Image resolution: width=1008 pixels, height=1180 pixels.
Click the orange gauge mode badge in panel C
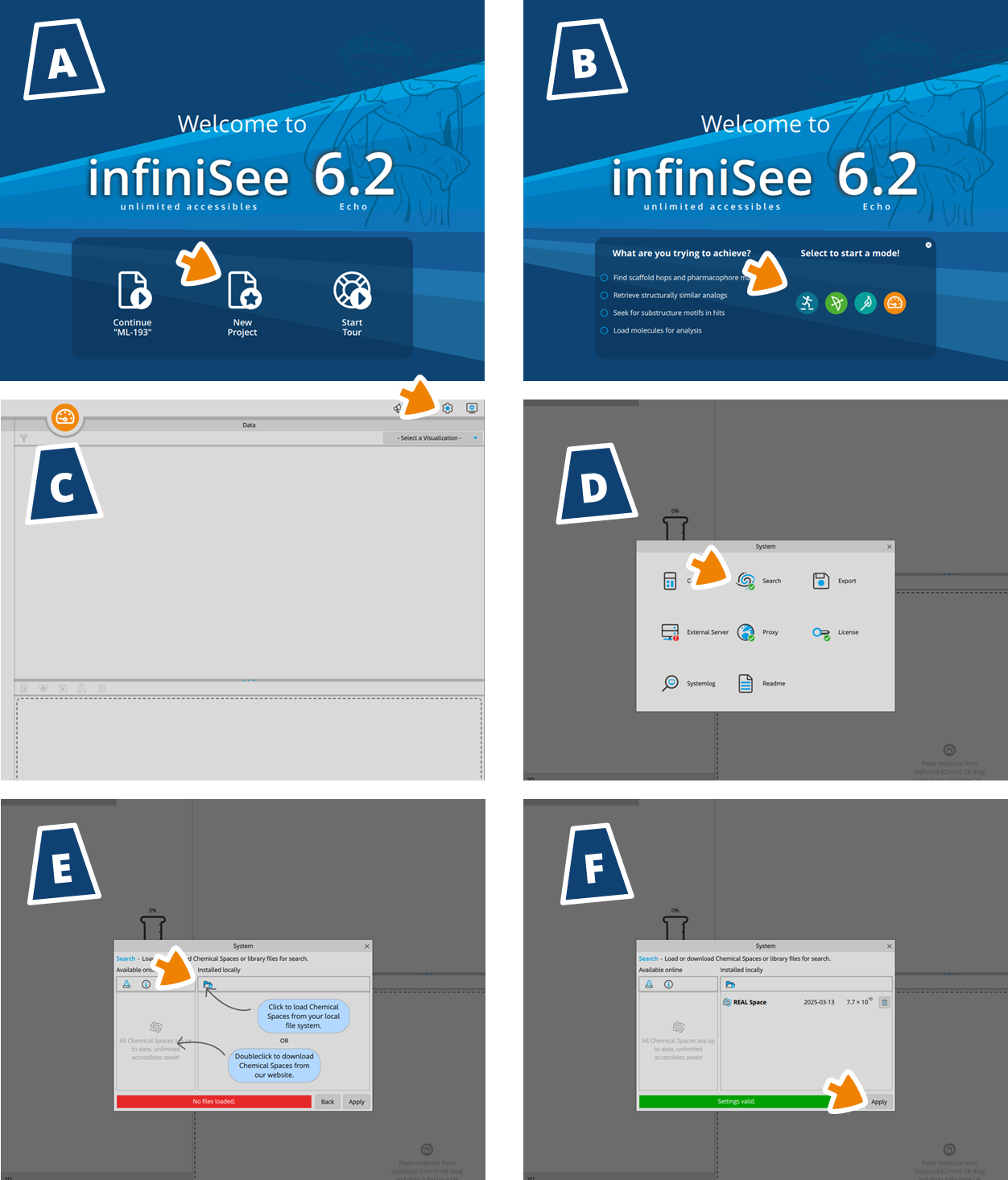pos(64,417)
